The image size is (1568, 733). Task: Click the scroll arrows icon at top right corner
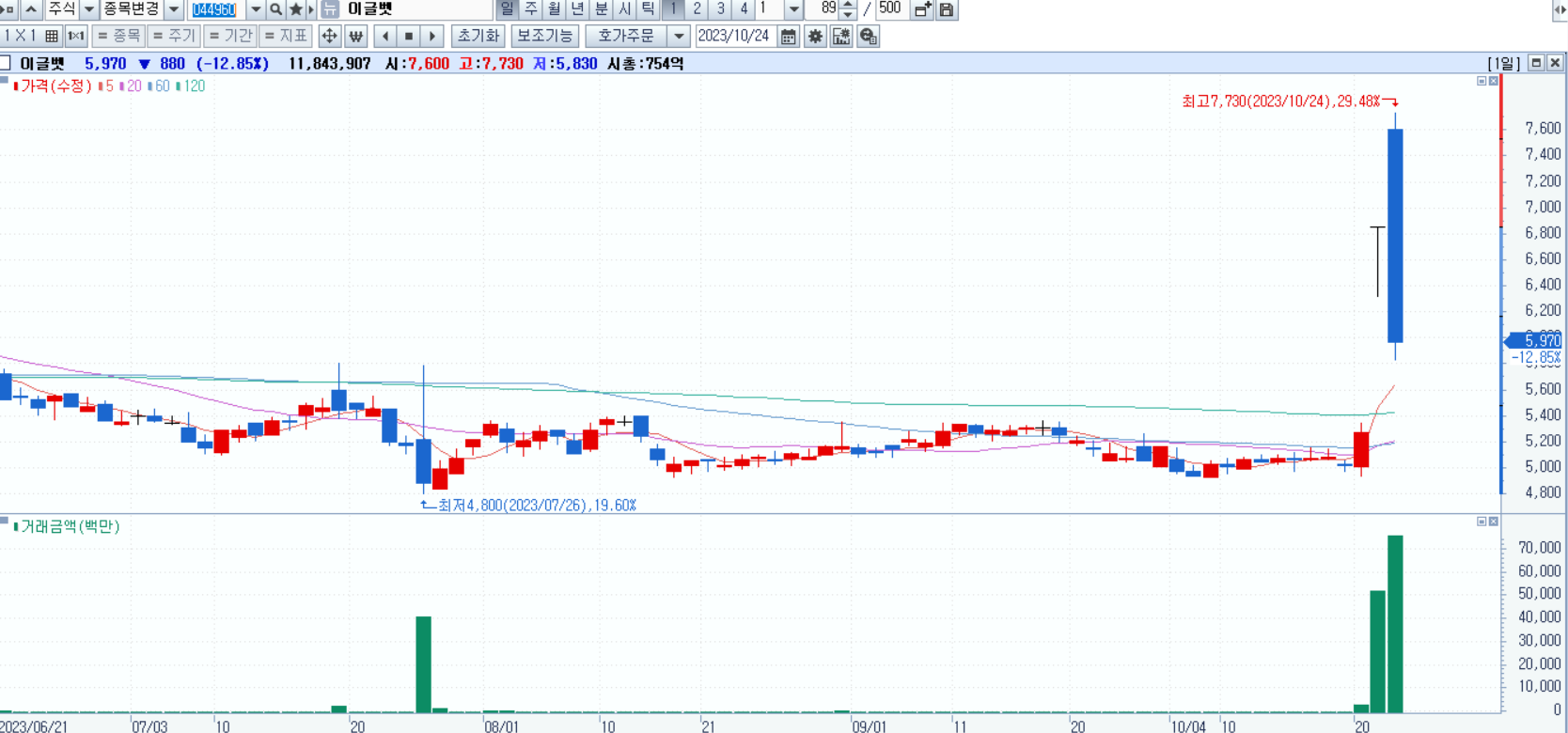coord(1559,9)
